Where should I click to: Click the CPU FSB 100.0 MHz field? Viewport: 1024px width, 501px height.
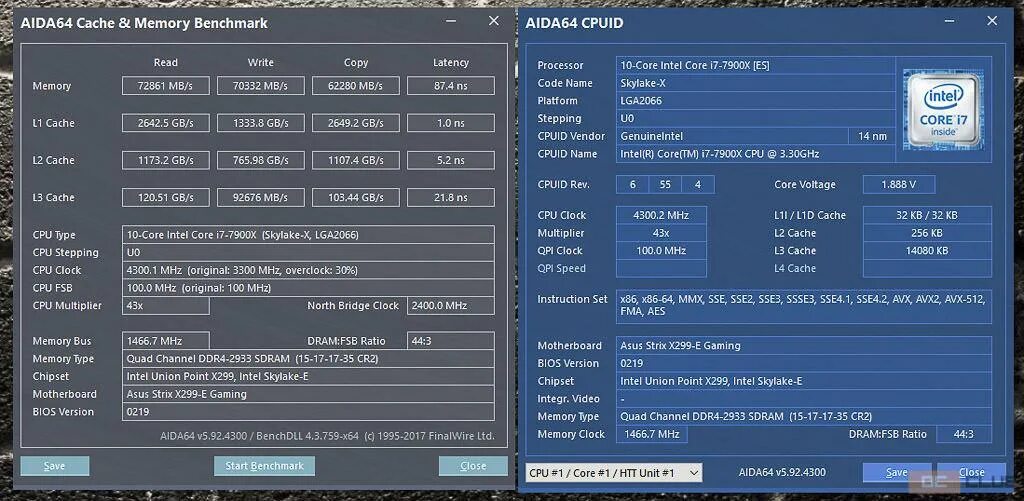308,287
